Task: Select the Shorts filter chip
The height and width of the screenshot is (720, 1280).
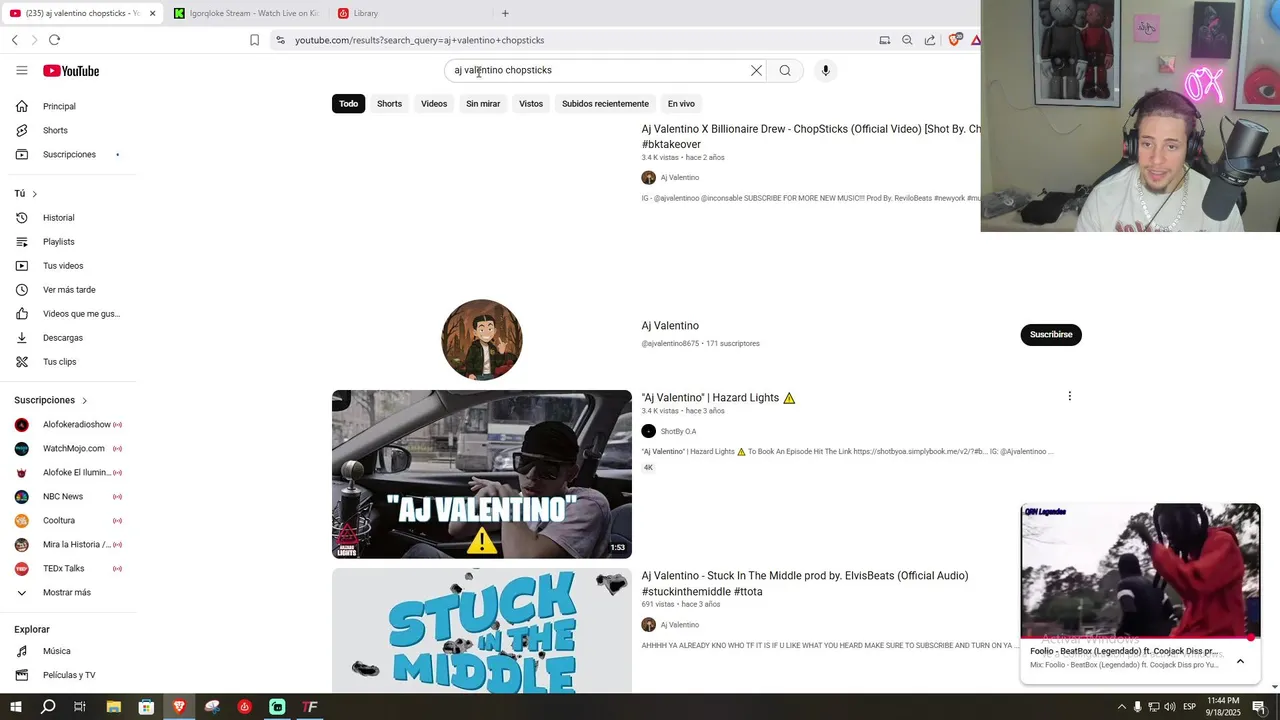Action: click(x=389, y=104)
